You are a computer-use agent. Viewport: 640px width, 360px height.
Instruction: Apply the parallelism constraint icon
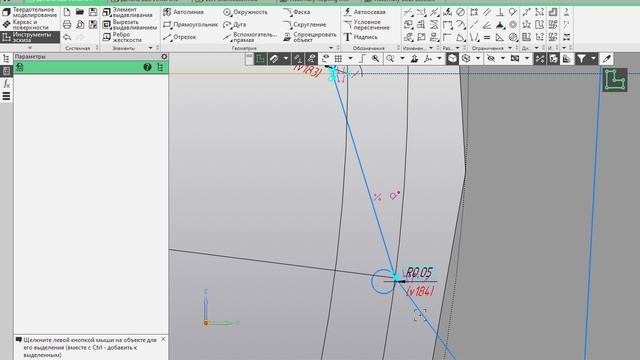point(487,12)
